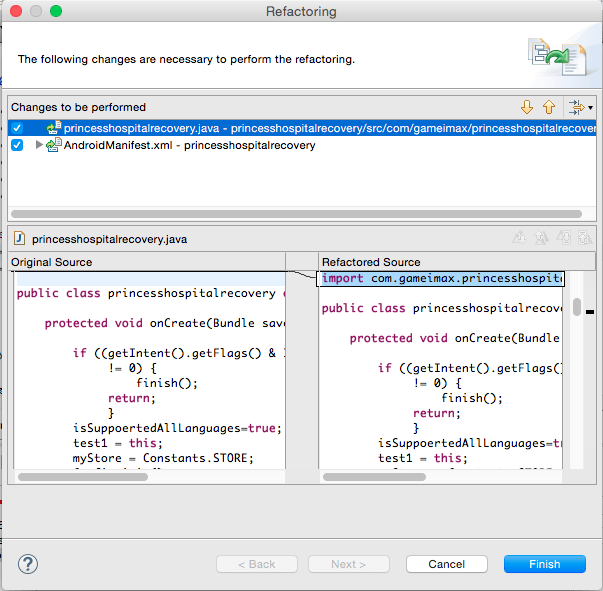Click 'finish();' line in Original Source

[x=167, y=383]
